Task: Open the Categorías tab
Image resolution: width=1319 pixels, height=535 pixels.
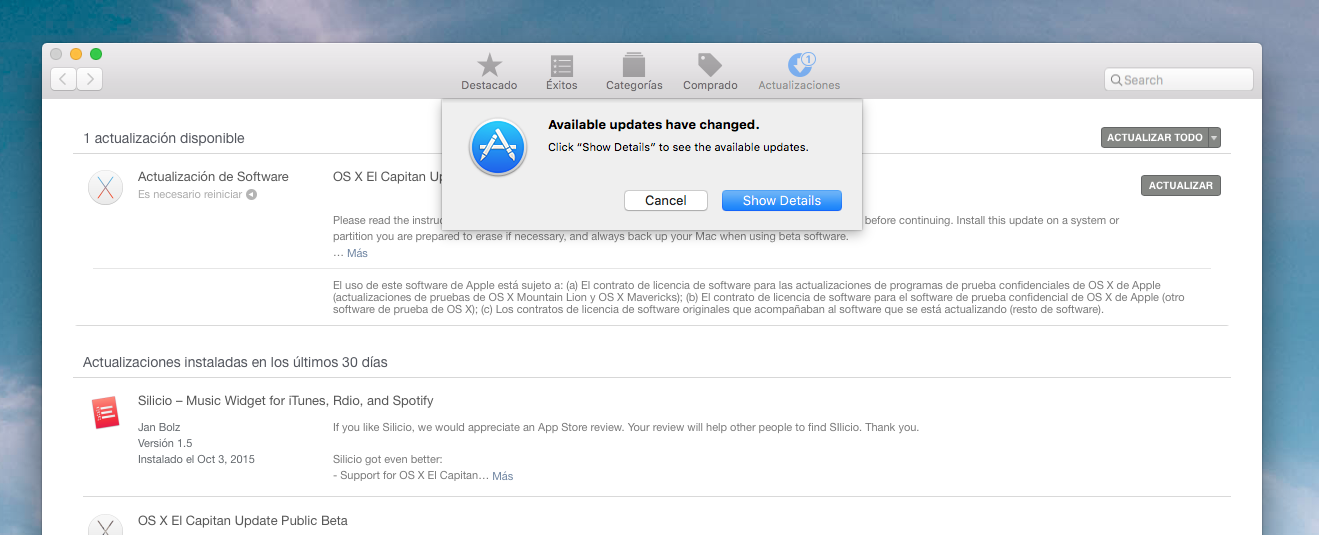Action: coord(634,72)
